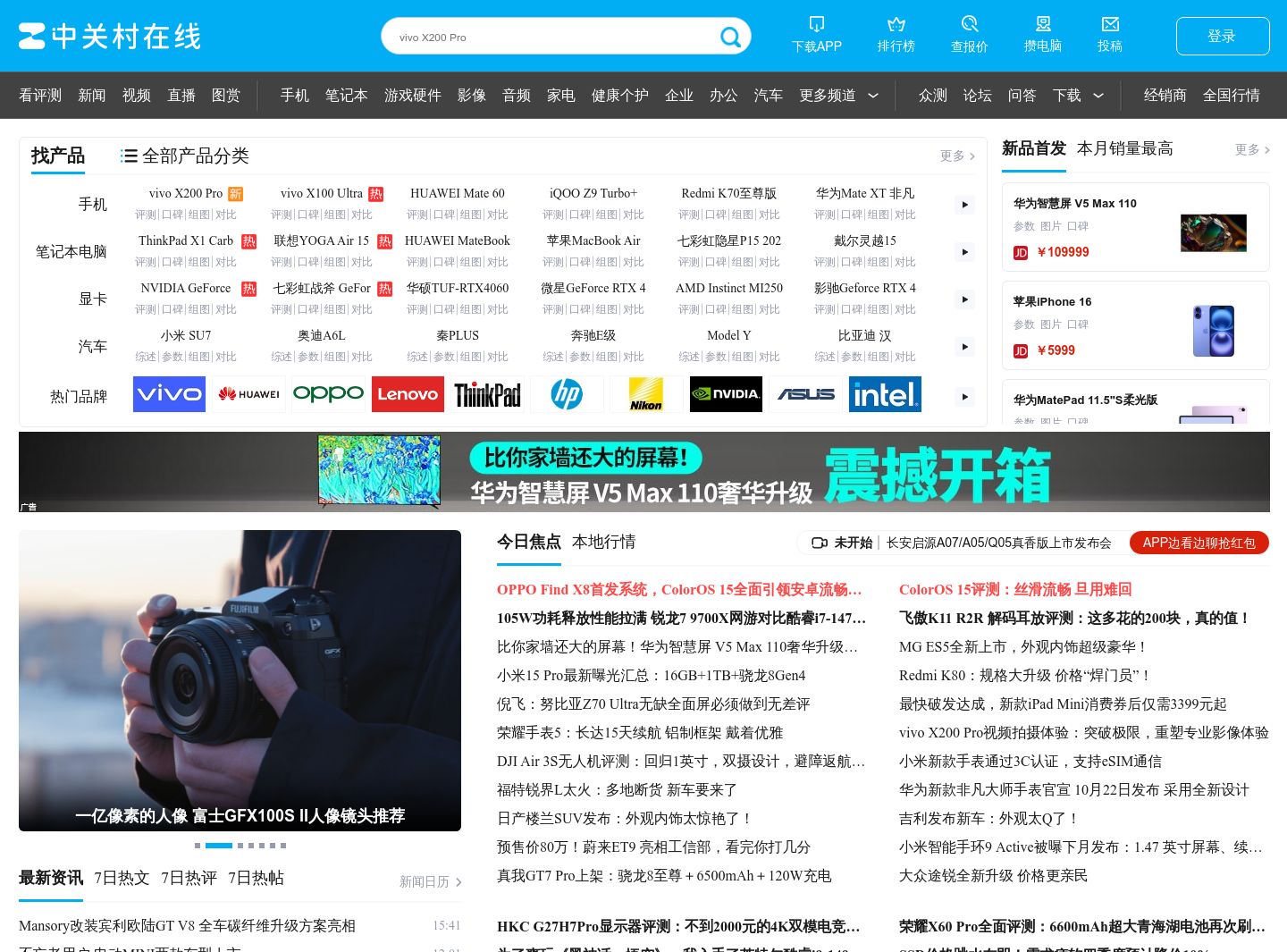
Task: Open the Lenovo brand logo
Action: pos(408,394)
